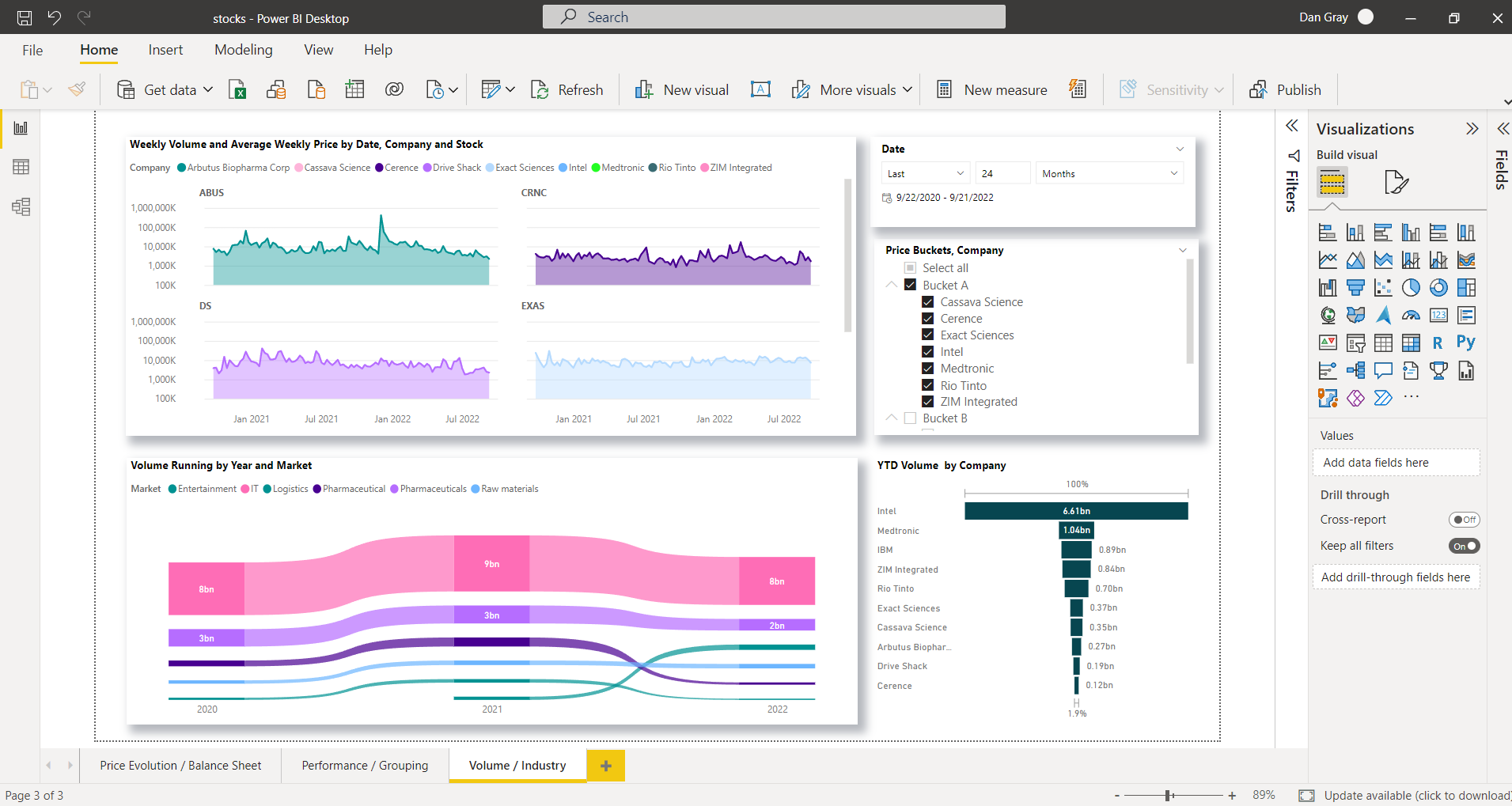Expand the Get data dropdown
The height and width of the screenshot is (806, 1512).
pos(208,90)
